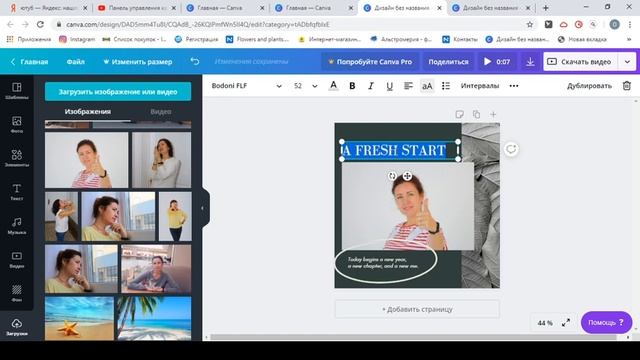This screenshot has height=360, width=640.
Task: Toggle uppercase text formatting
Action: click(x=427, y=86)
